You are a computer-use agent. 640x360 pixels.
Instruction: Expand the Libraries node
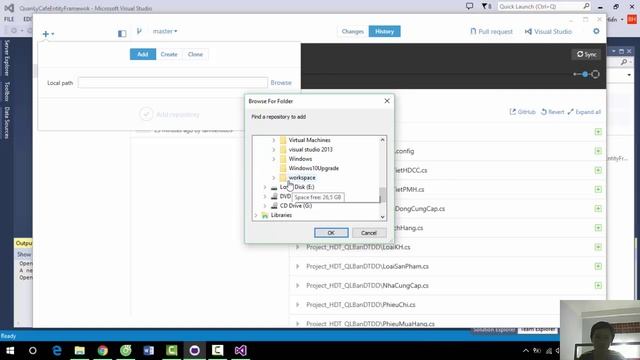[256, 215]
